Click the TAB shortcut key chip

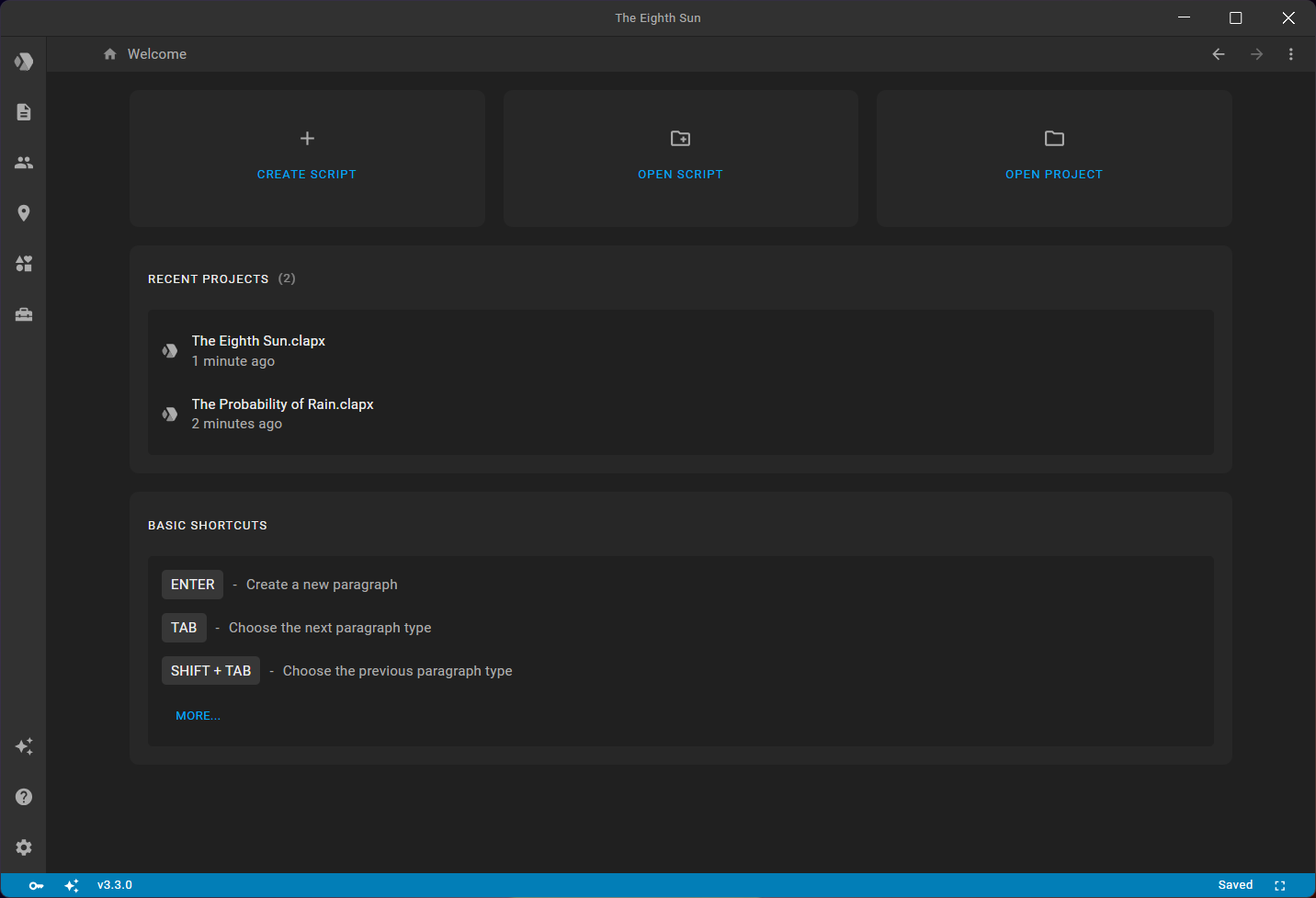(184, 628)
